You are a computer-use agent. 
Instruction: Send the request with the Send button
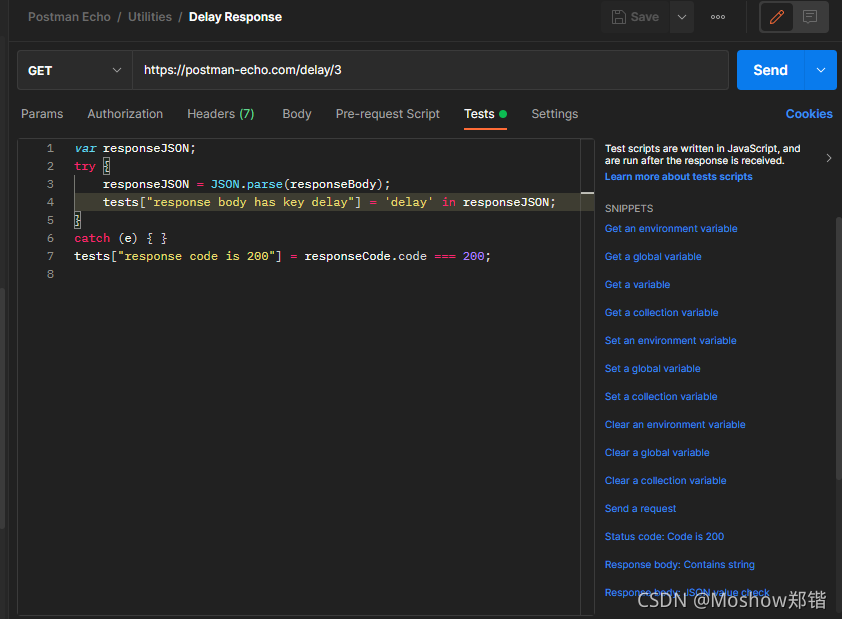point(770,70)
